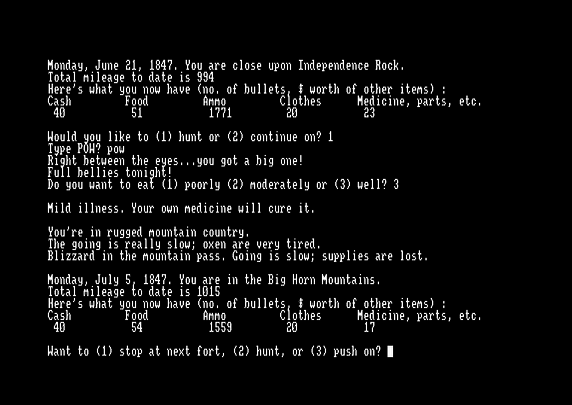Click the medicine value 17

pyautogui.click(x=369, y=327)
